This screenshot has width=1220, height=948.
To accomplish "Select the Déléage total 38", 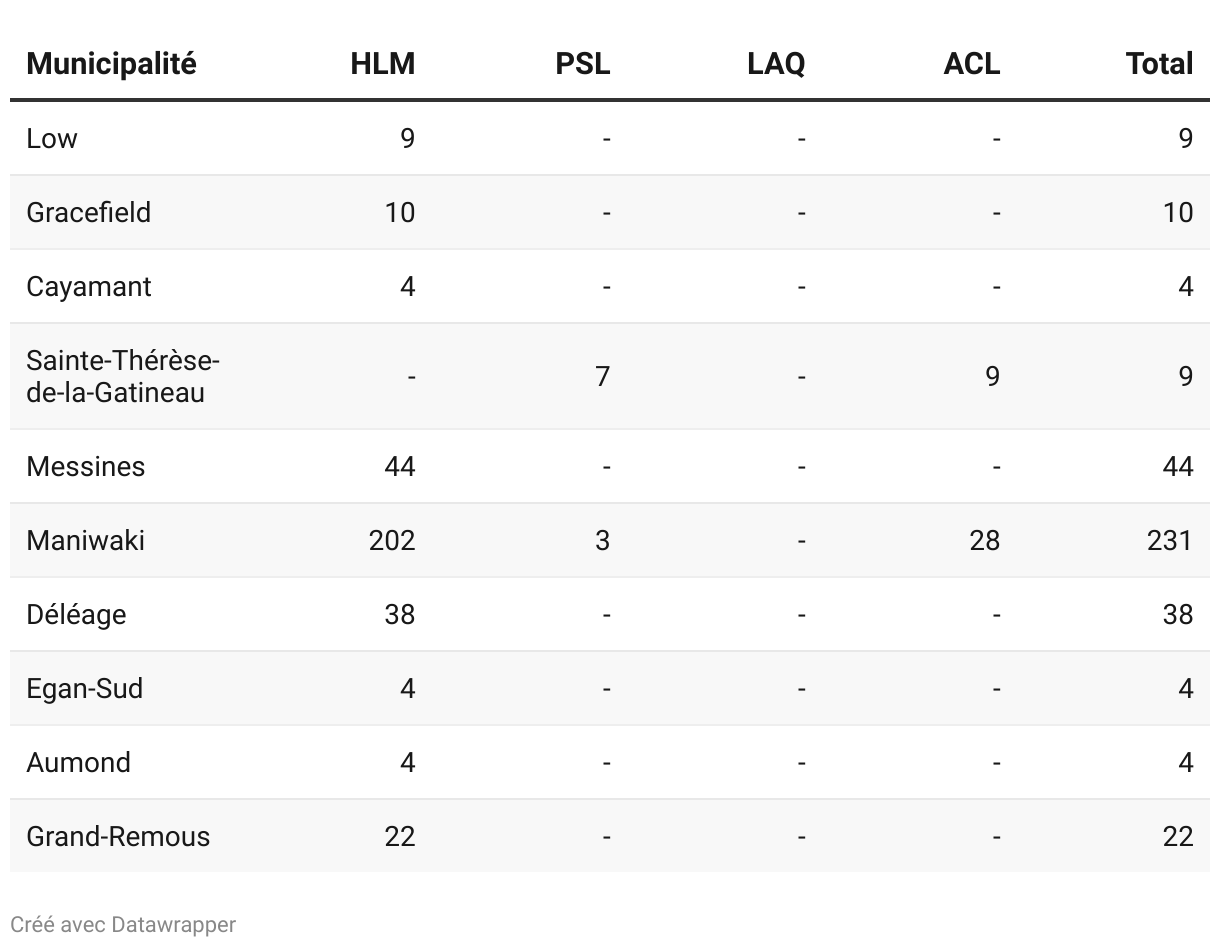I will coord(1178,614).
